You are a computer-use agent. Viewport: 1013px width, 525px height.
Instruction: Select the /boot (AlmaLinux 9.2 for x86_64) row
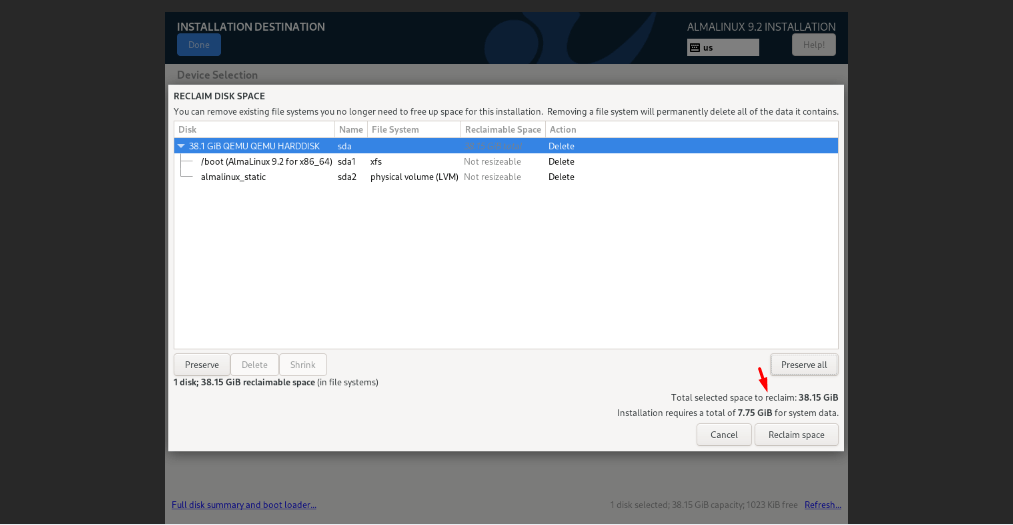click(x=506, y=161)
